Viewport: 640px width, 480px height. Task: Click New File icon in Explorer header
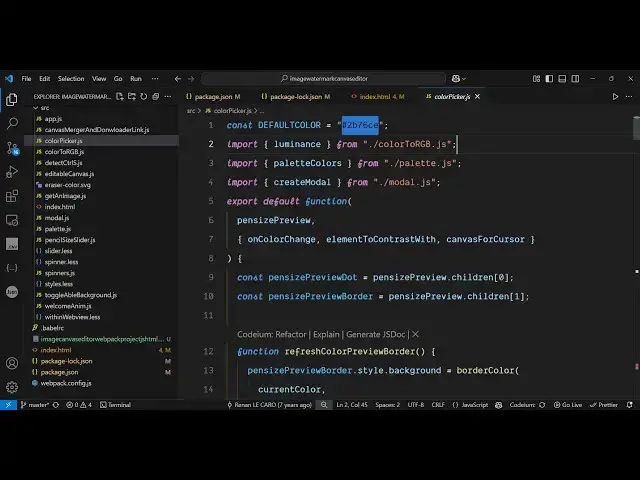tap(119, 97)
